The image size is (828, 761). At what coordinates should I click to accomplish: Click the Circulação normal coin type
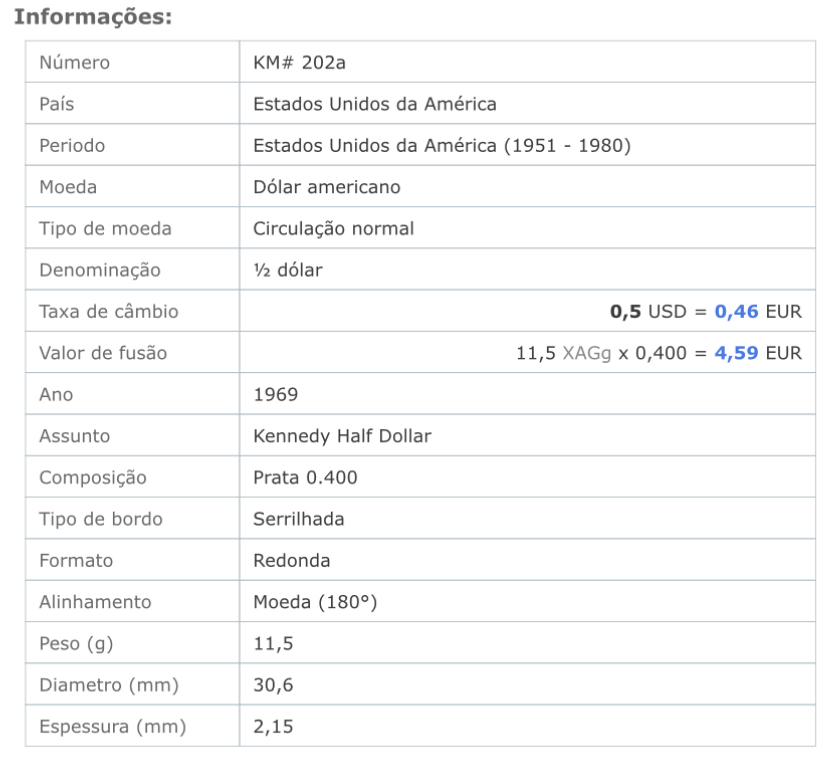pyautogui.click(x=334, y=229)
